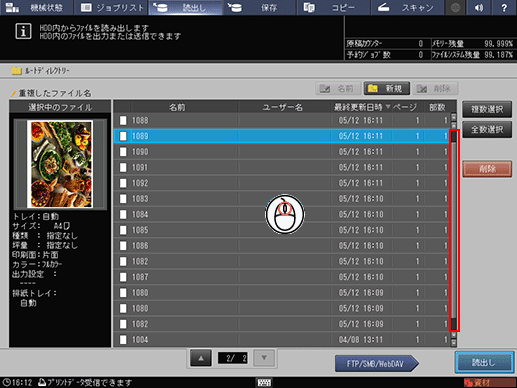Select the 読出し tab in top bar
The width and height of the screenshot is (517, 388).
[x=185, y=7]
